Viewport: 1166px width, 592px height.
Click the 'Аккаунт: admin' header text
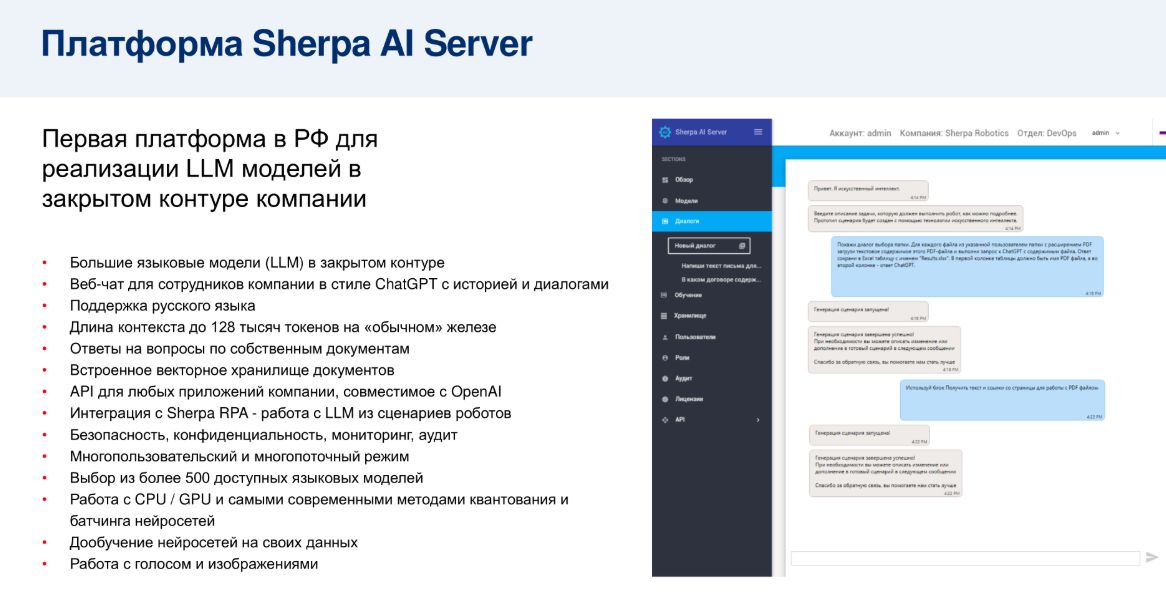[x=860, y=133]
